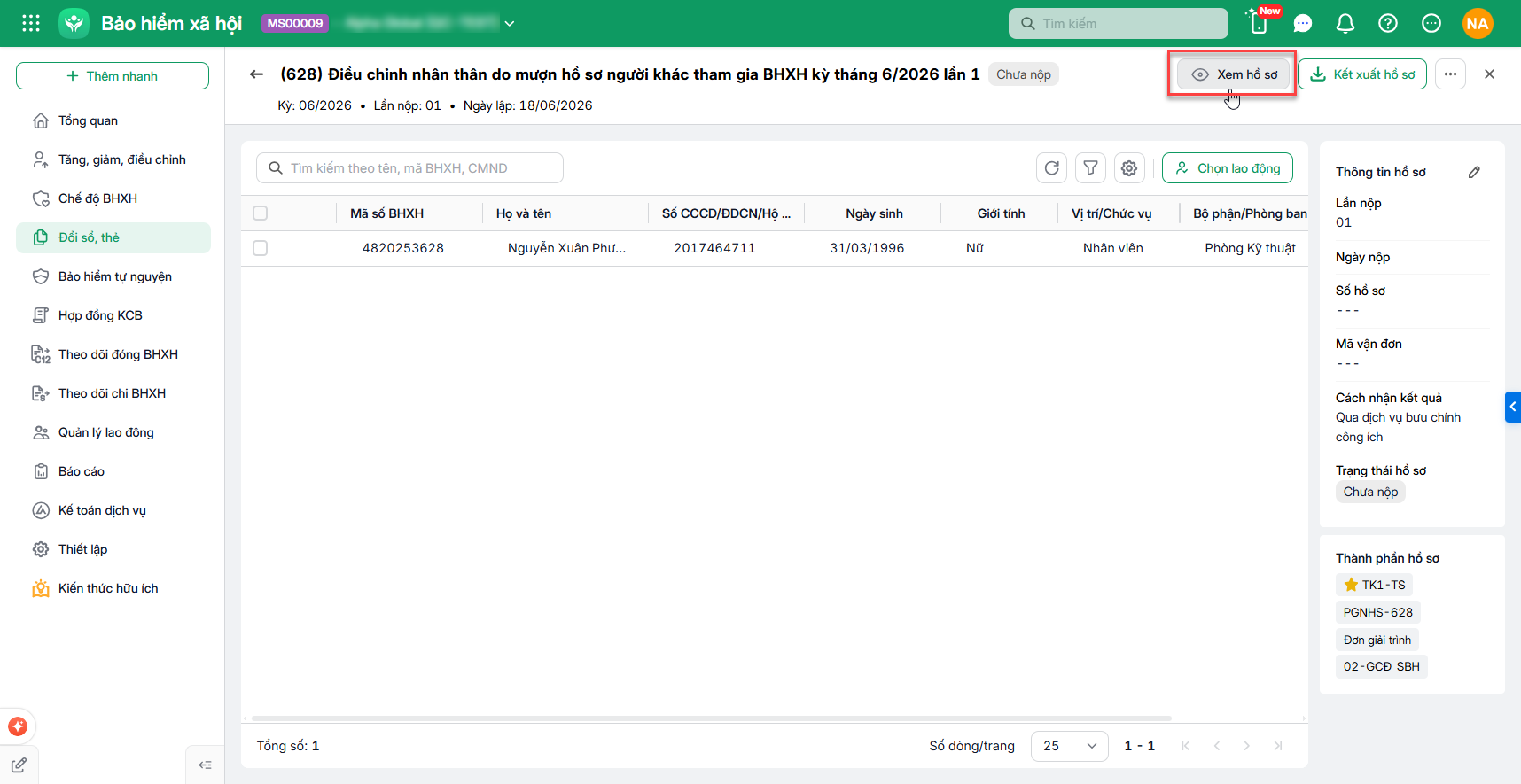Close the record detail with X

tap(1489, 74)
